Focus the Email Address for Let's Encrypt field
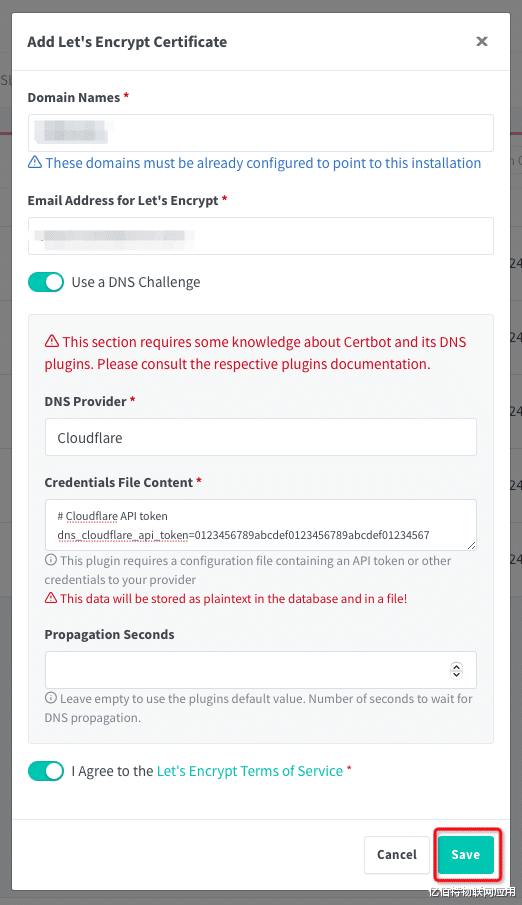 pos(261,235)
